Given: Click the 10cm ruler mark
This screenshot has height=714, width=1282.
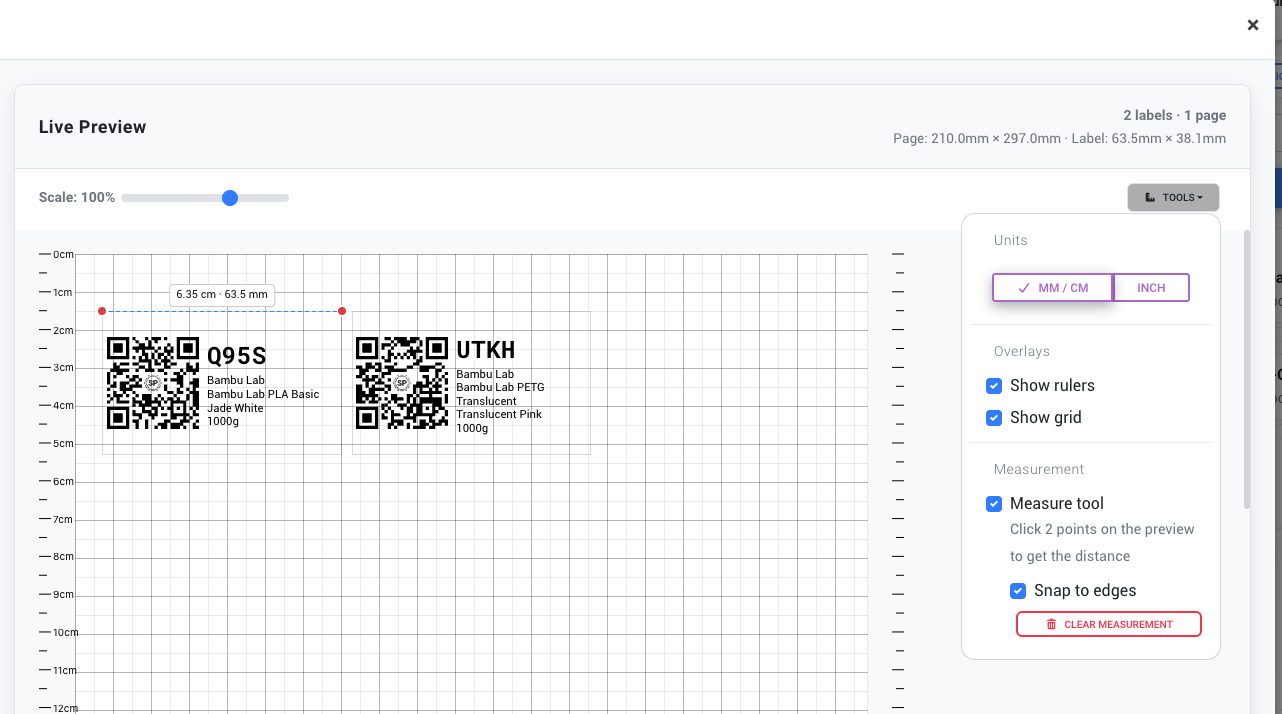Looking at the screenshot, I should point(65,632).
